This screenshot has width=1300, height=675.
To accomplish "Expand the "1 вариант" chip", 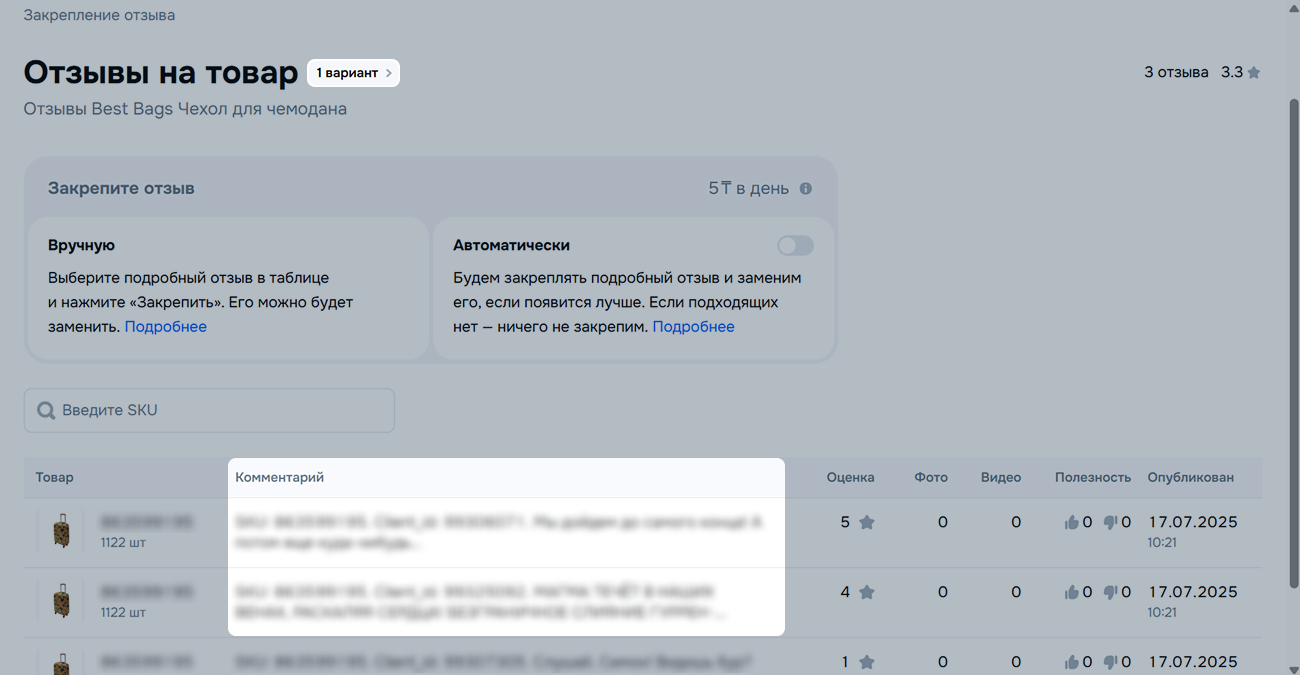I will click(x=353, y=73).
